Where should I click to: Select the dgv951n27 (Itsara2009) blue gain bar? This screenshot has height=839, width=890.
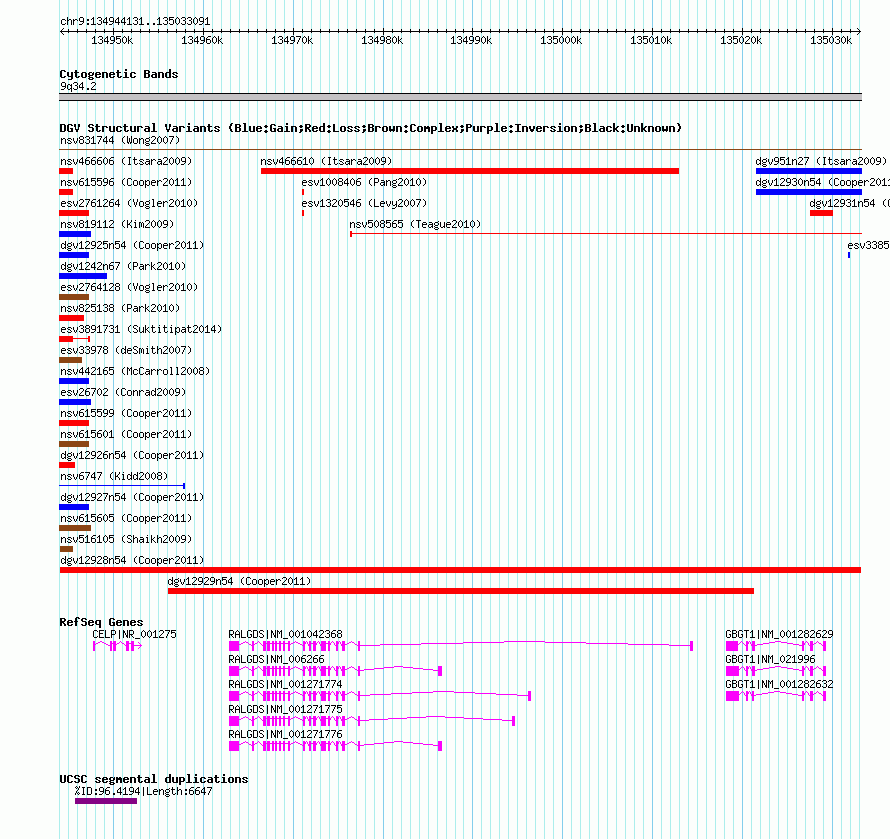(x=809, y=171)
